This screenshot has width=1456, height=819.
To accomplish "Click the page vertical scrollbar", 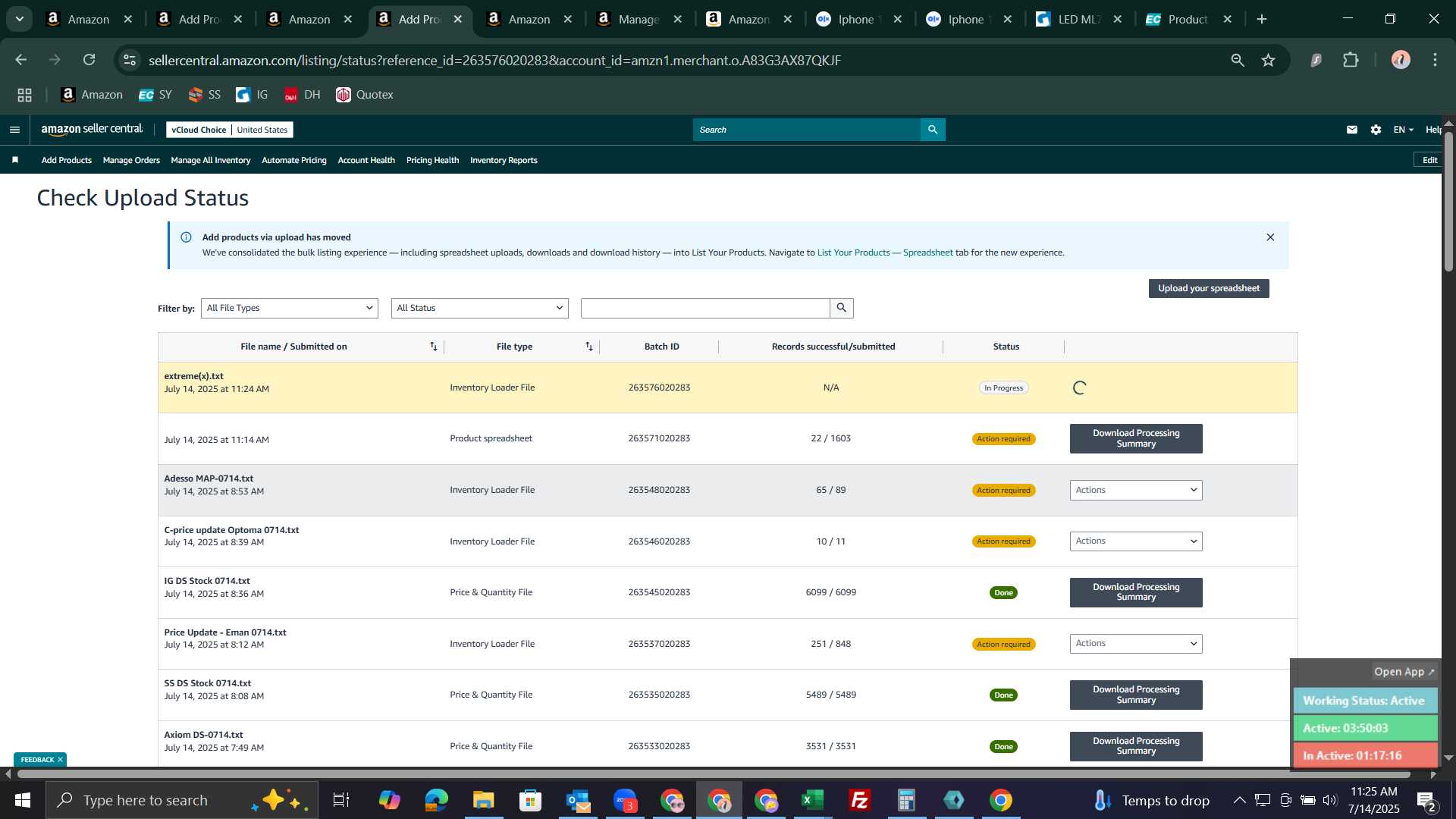I will (1448, 201).
